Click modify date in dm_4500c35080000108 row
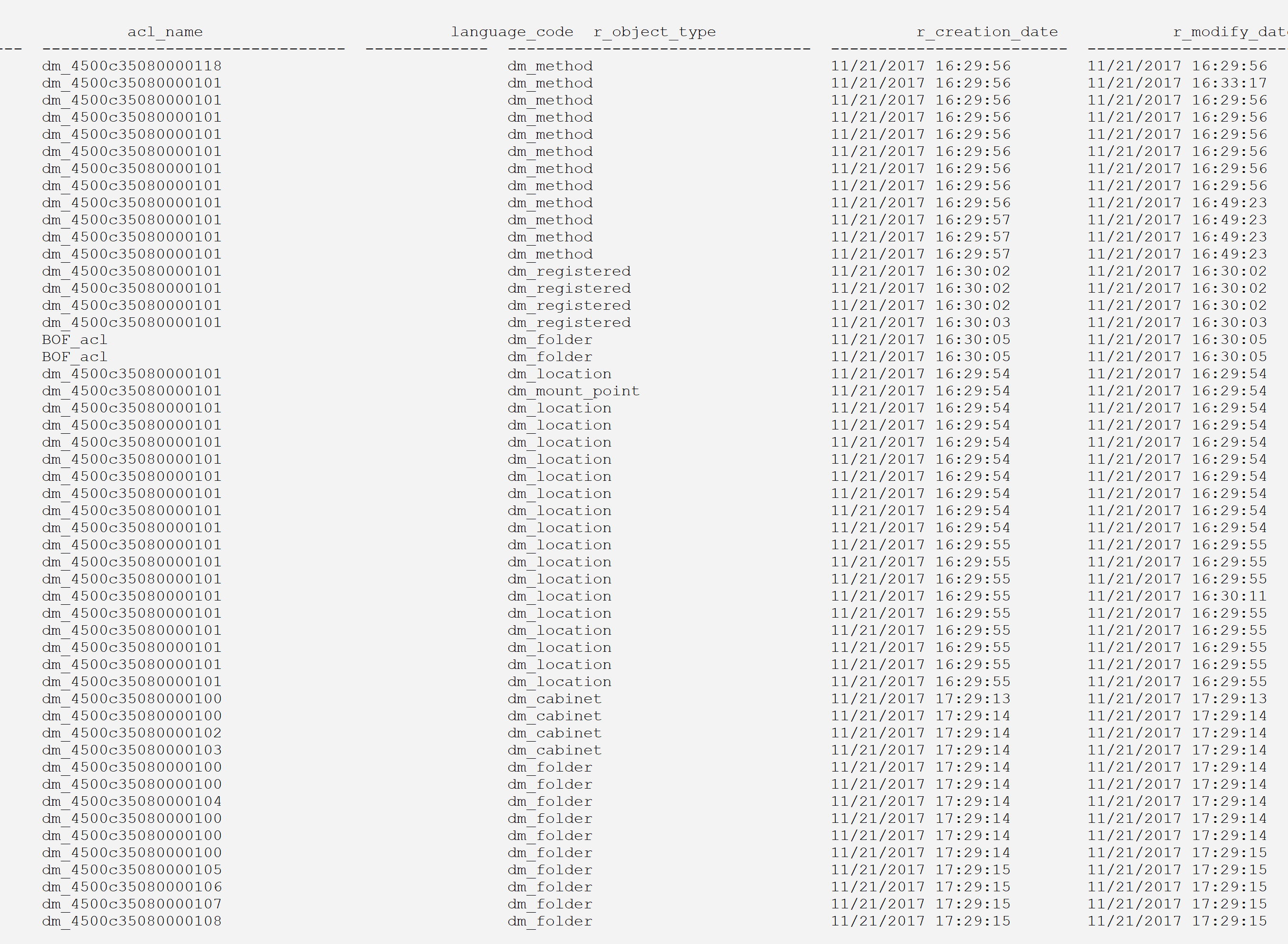 click(1177, 922)
